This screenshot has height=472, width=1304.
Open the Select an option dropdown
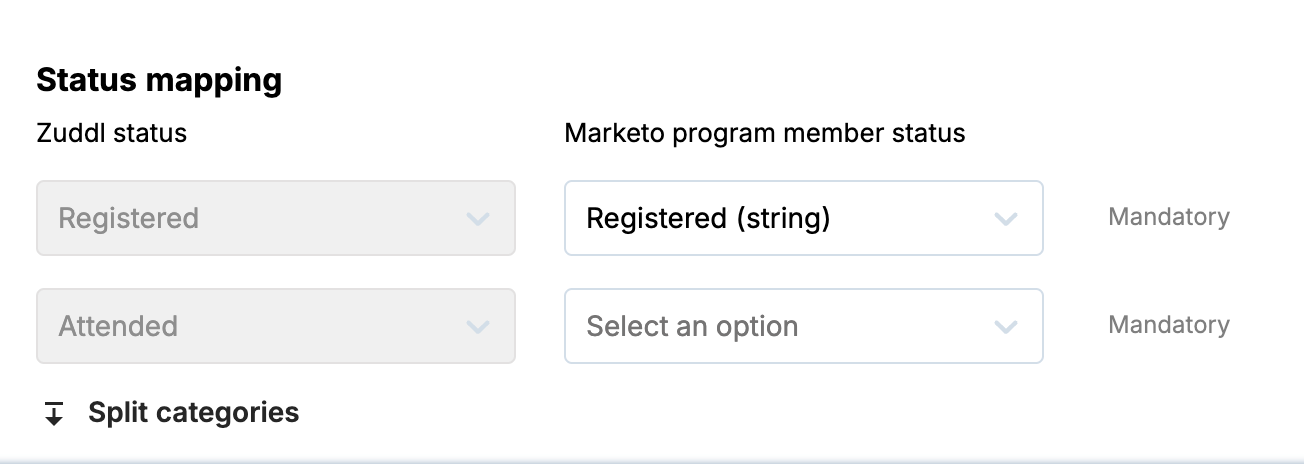click(x=803, y=326)
